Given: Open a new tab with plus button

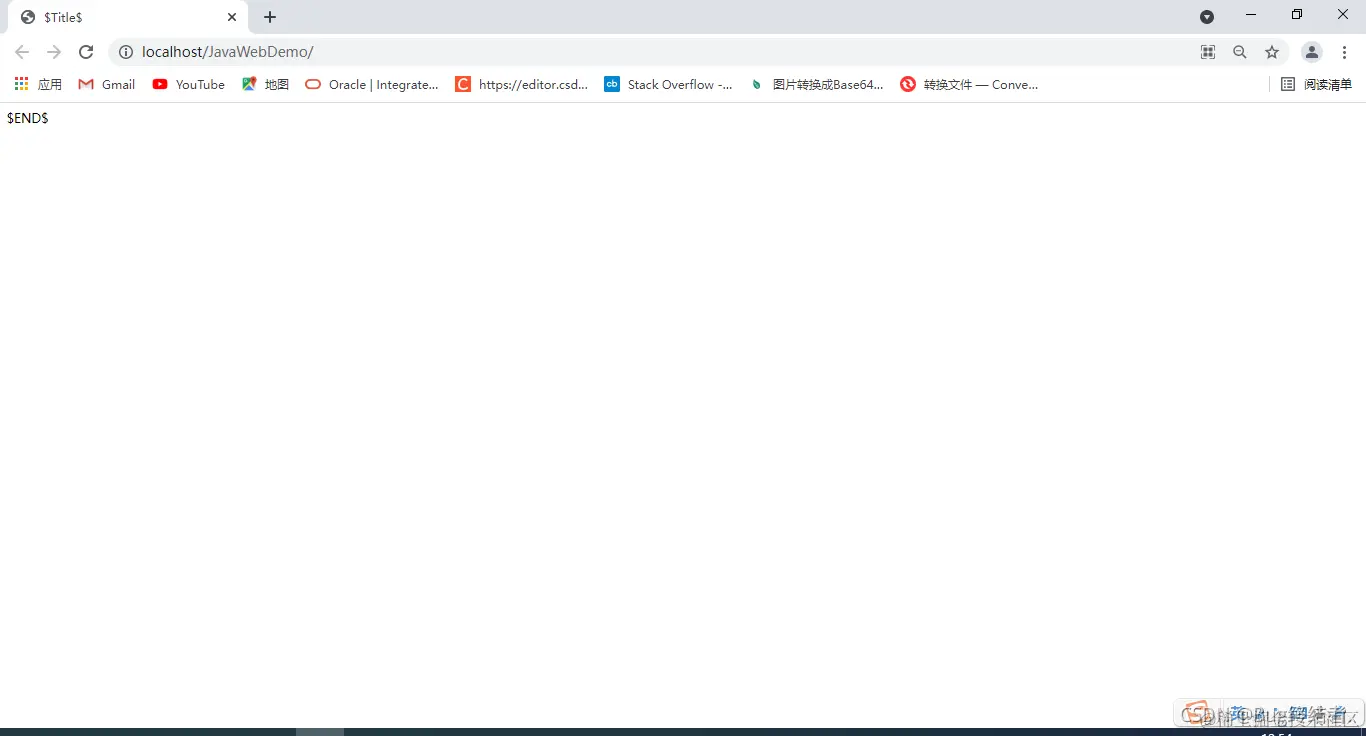Looking at the screenshot, I should coord(270,17).
